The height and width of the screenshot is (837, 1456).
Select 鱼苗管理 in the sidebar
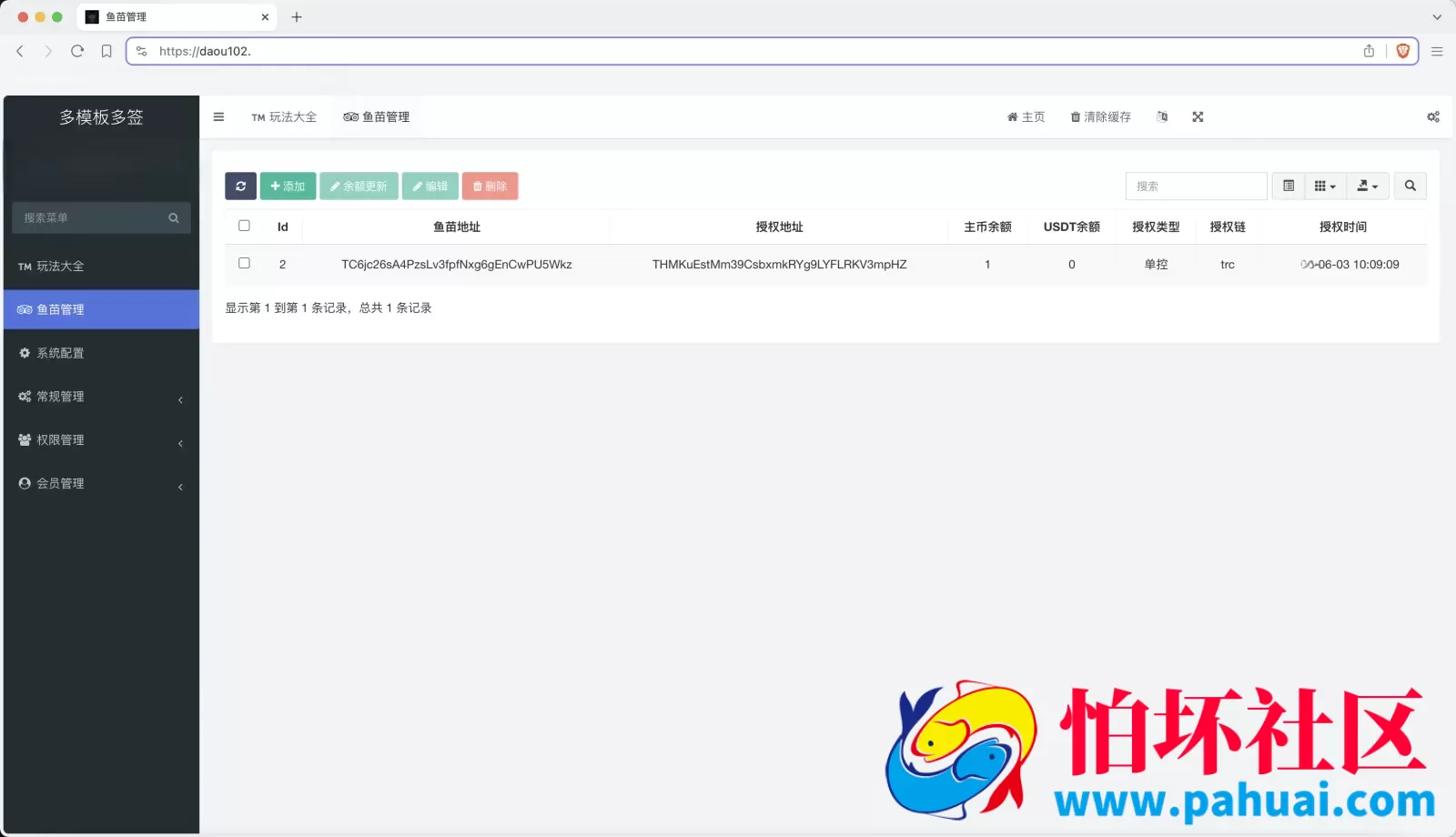(101, 309)
